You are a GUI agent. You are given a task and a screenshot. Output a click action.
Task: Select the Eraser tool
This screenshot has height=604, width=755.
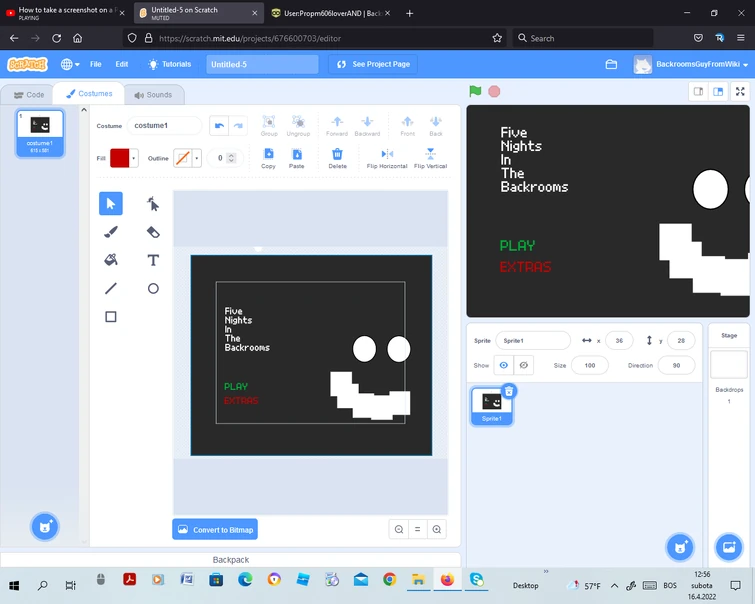153,232
